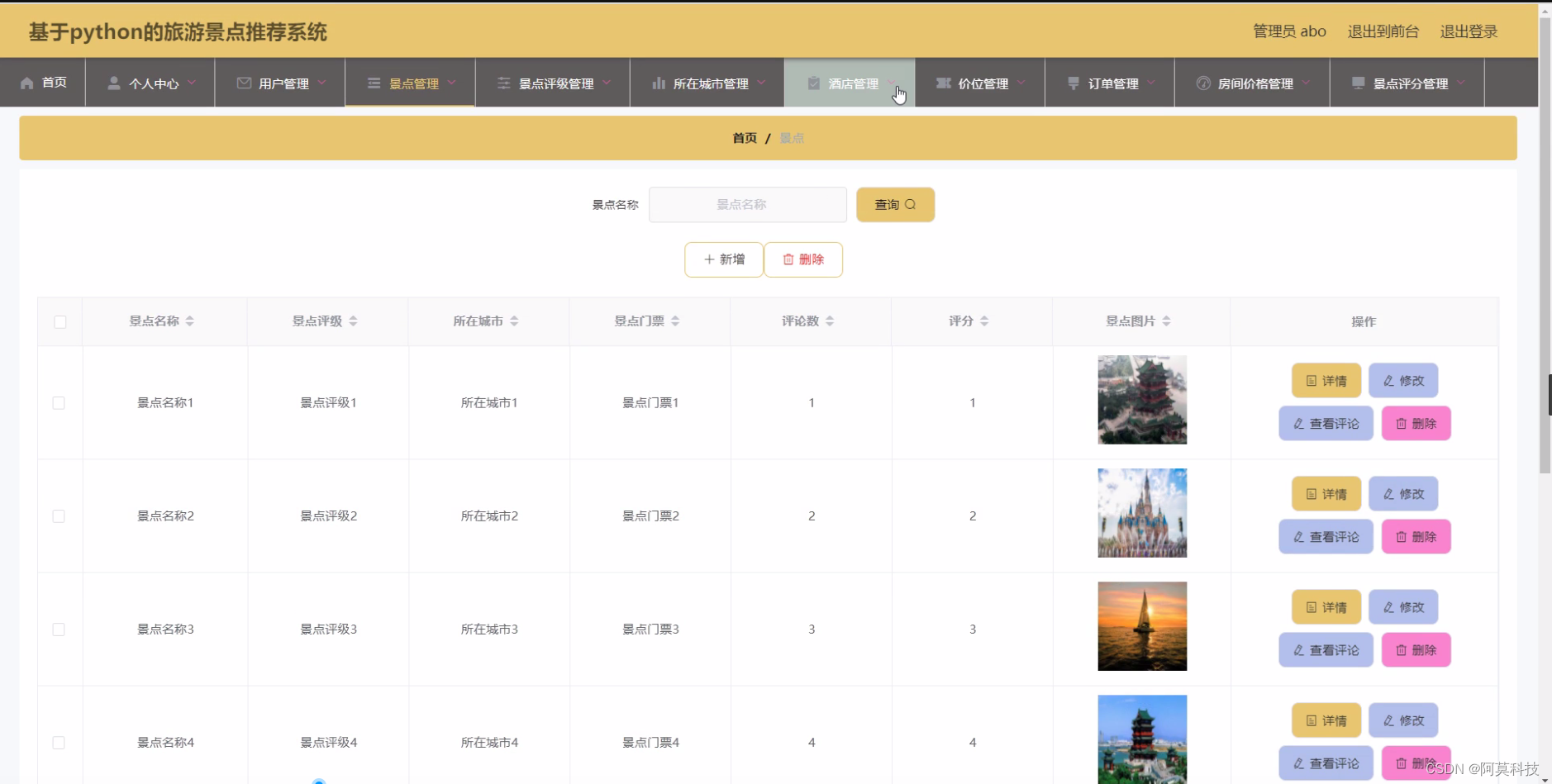Check the row checkbox for 景点名称3
This screenshot has width=1552, height=784.
pyautogui.click(x=59, y=629)
